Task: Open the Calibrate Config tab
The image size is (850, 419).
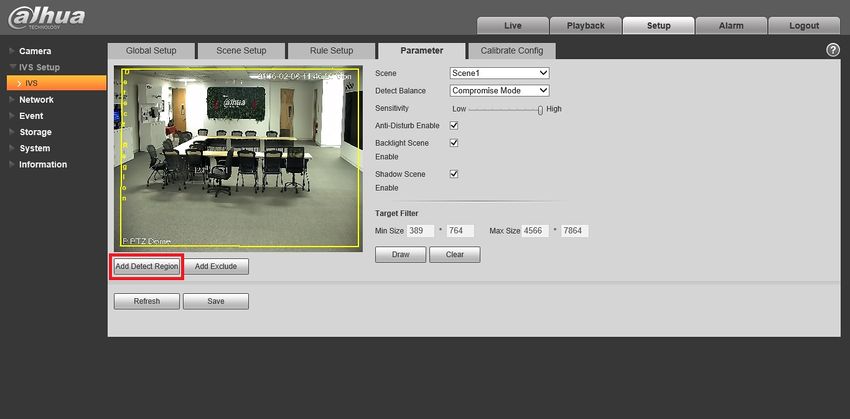Action: (x=512, y=51)
